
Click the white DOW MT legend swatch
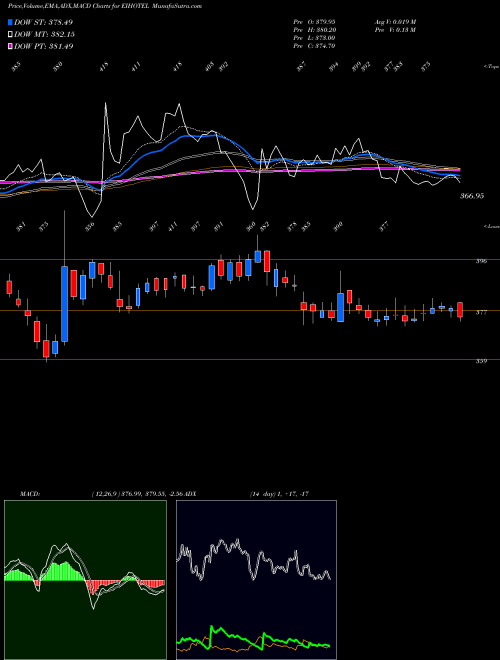tap(11, 34)
